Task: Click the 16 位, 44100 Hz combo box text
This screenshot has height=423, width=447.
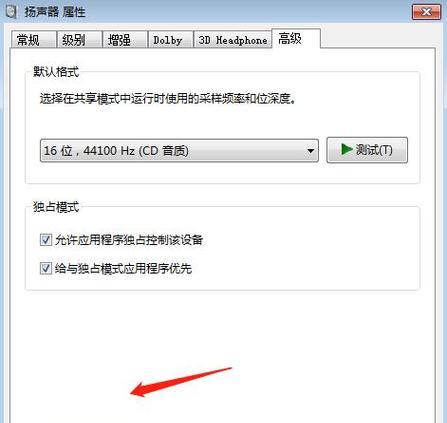Action: (116, 151)
